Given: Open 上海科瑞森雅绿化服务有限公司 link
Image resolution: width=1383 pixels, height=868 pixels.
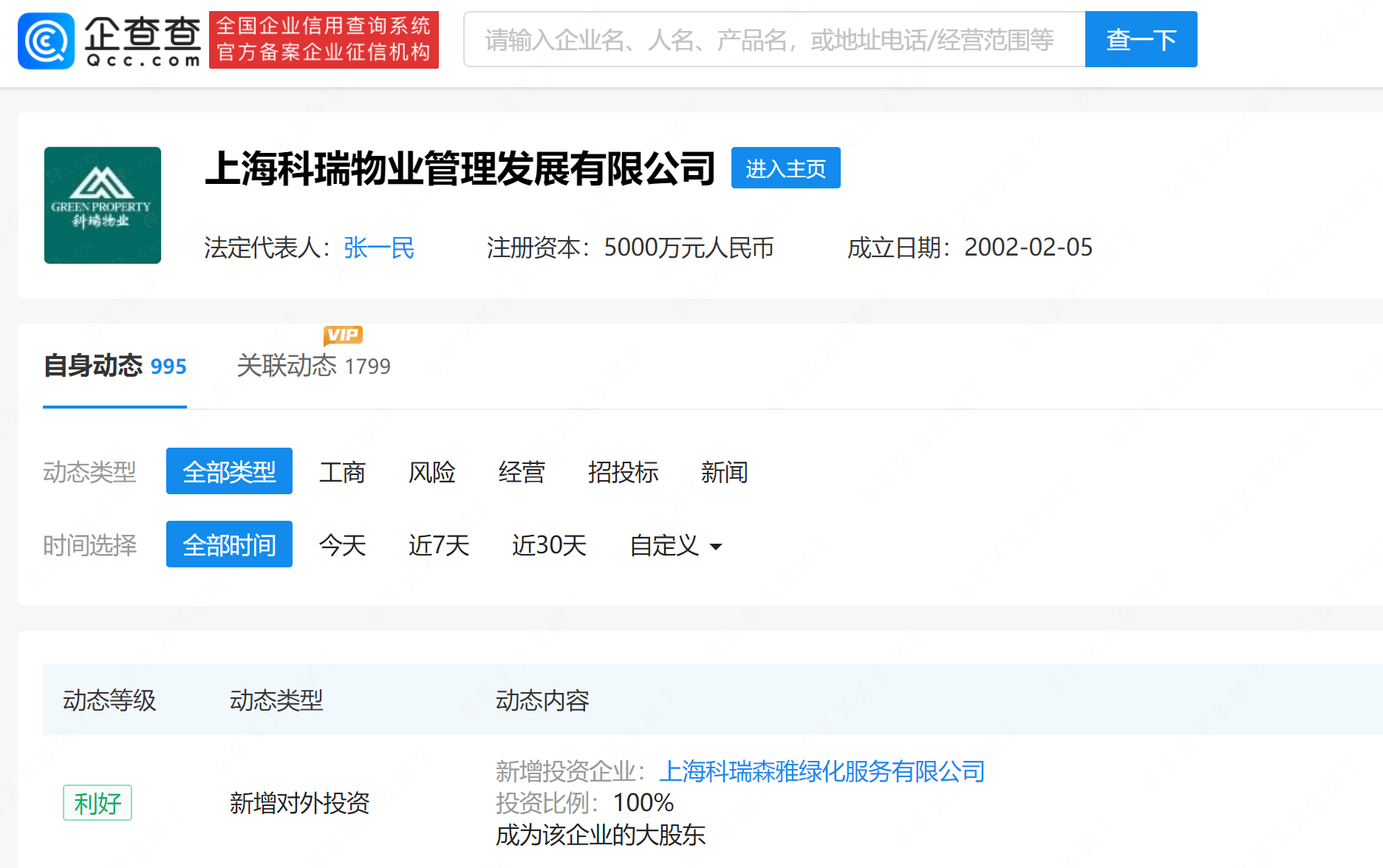Looking at the screenshot, I should [822, 771].
